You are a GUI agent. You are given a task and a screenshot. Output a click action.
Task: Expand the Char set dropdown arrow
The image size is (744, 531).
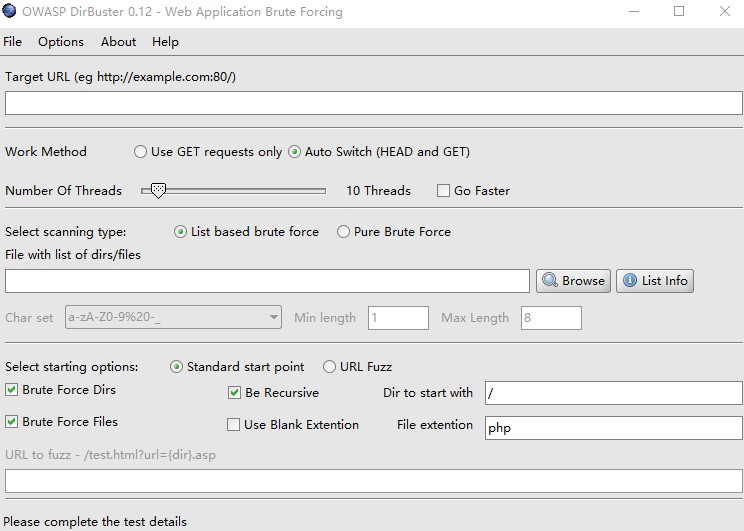pos(273,317)
